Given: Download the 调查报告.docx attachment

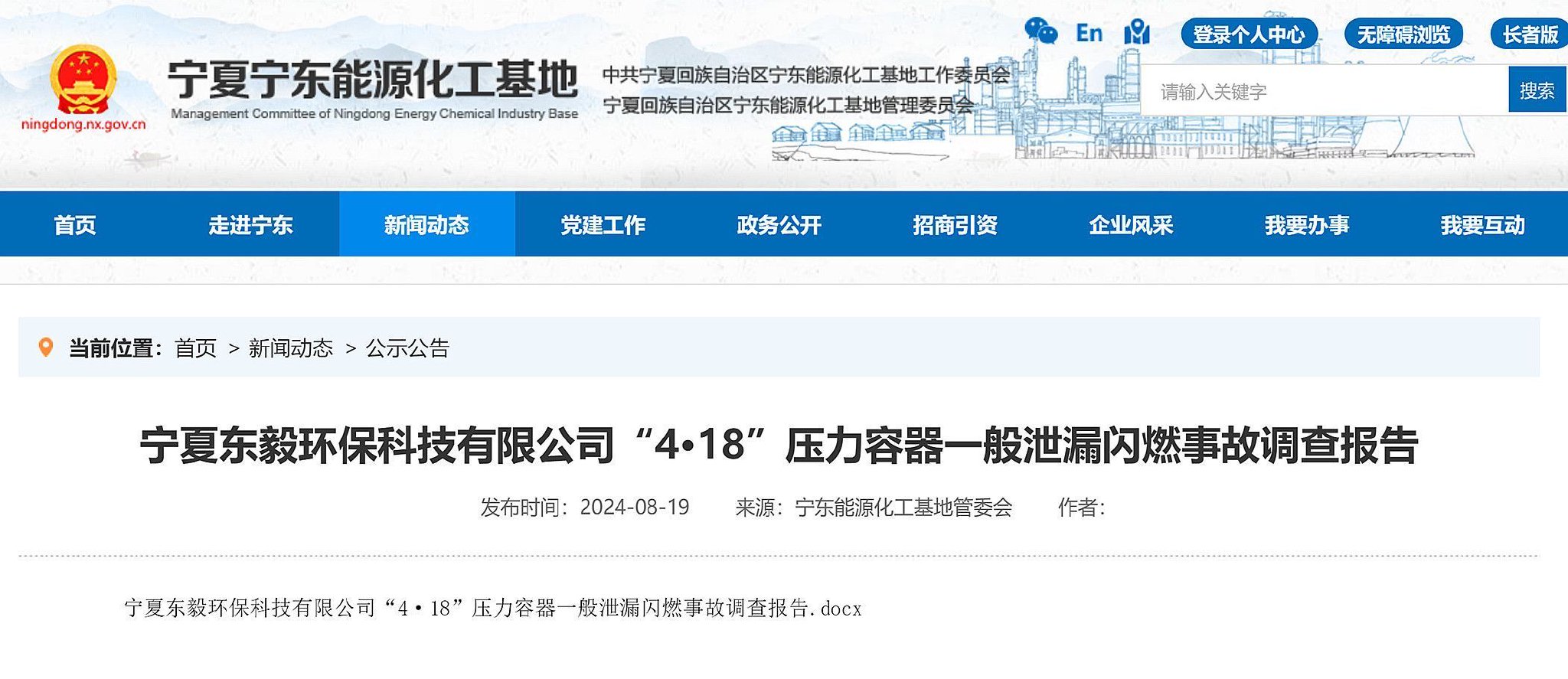Looking at the screenshot, I should pos(493,609).
